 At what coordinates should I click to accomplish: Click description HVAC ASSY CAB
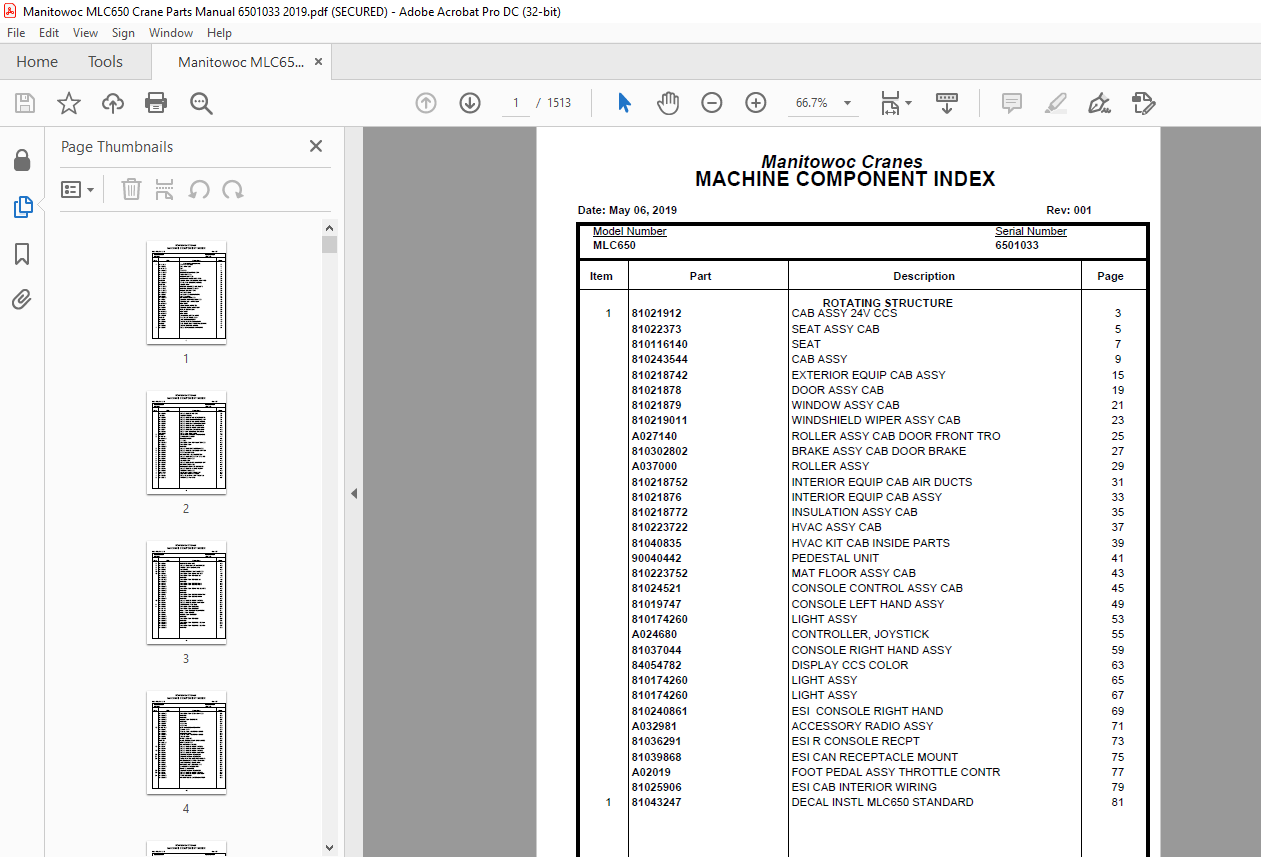tap(836, 527)
